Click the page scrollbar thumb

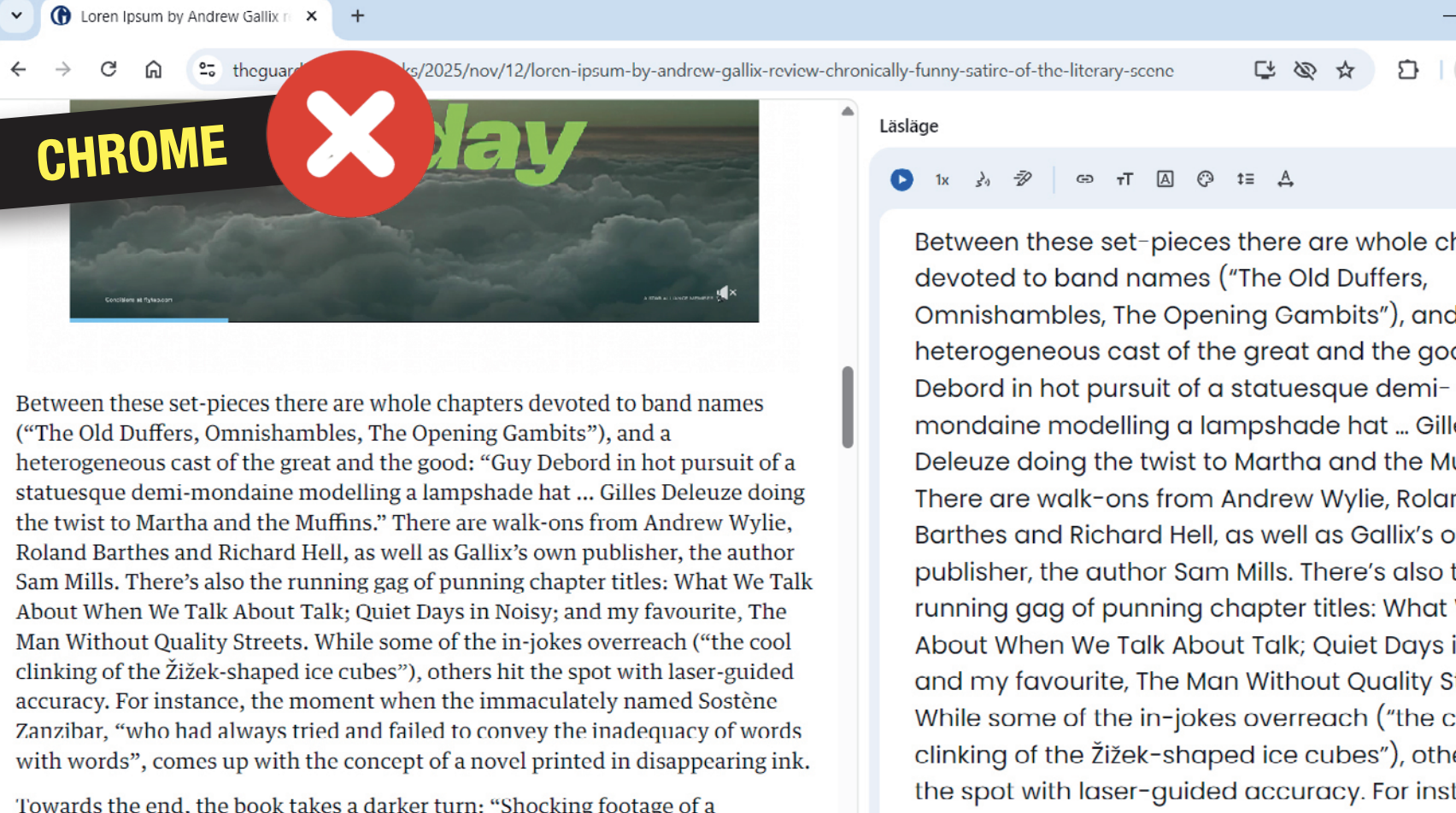[848, 407]
